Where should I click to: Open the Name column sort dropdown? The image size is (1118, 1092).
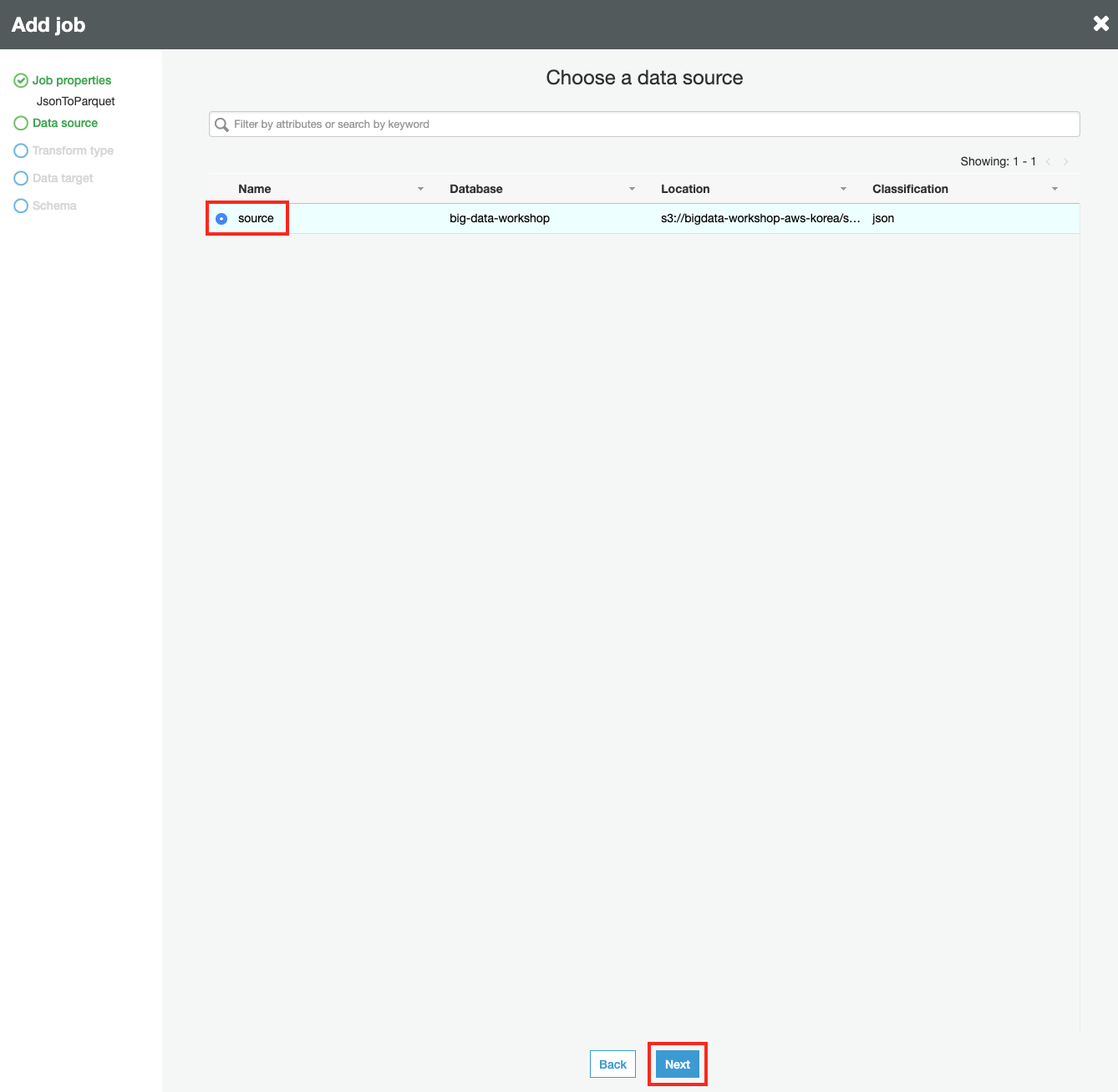point(420,189)
